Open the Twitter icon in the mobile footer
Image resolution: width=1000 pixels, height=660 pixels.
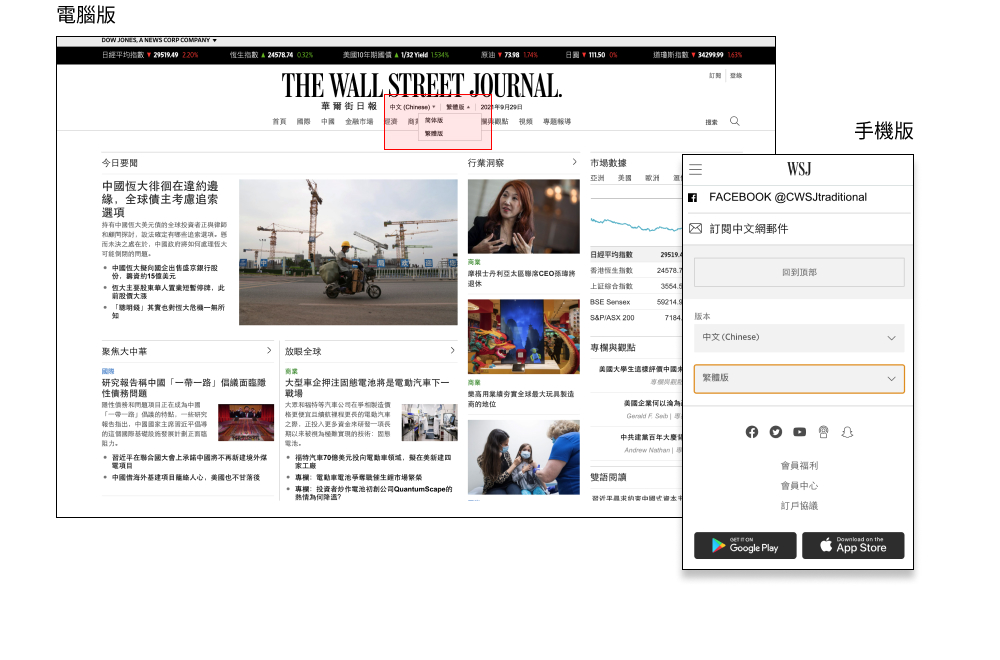click(776, 432)
